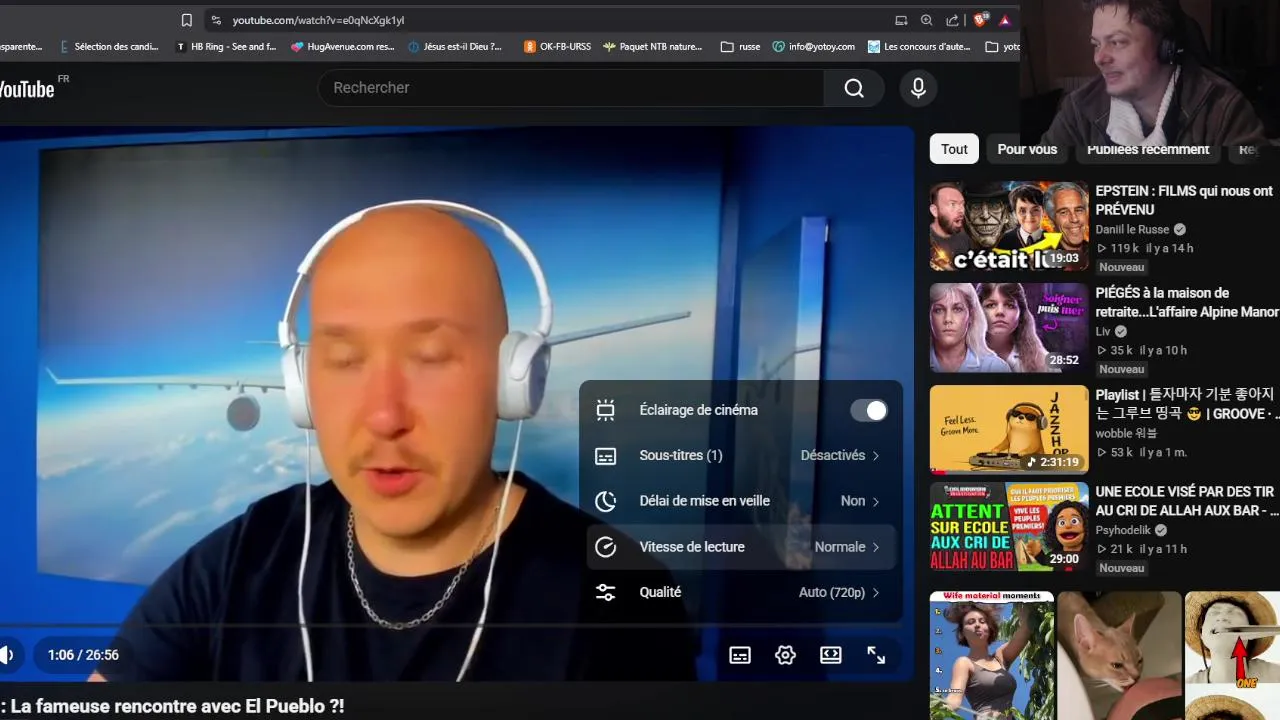Open 'Wife material moments' short thumbnail
The width and height of the screenshot is (1280, 720).
992,656
